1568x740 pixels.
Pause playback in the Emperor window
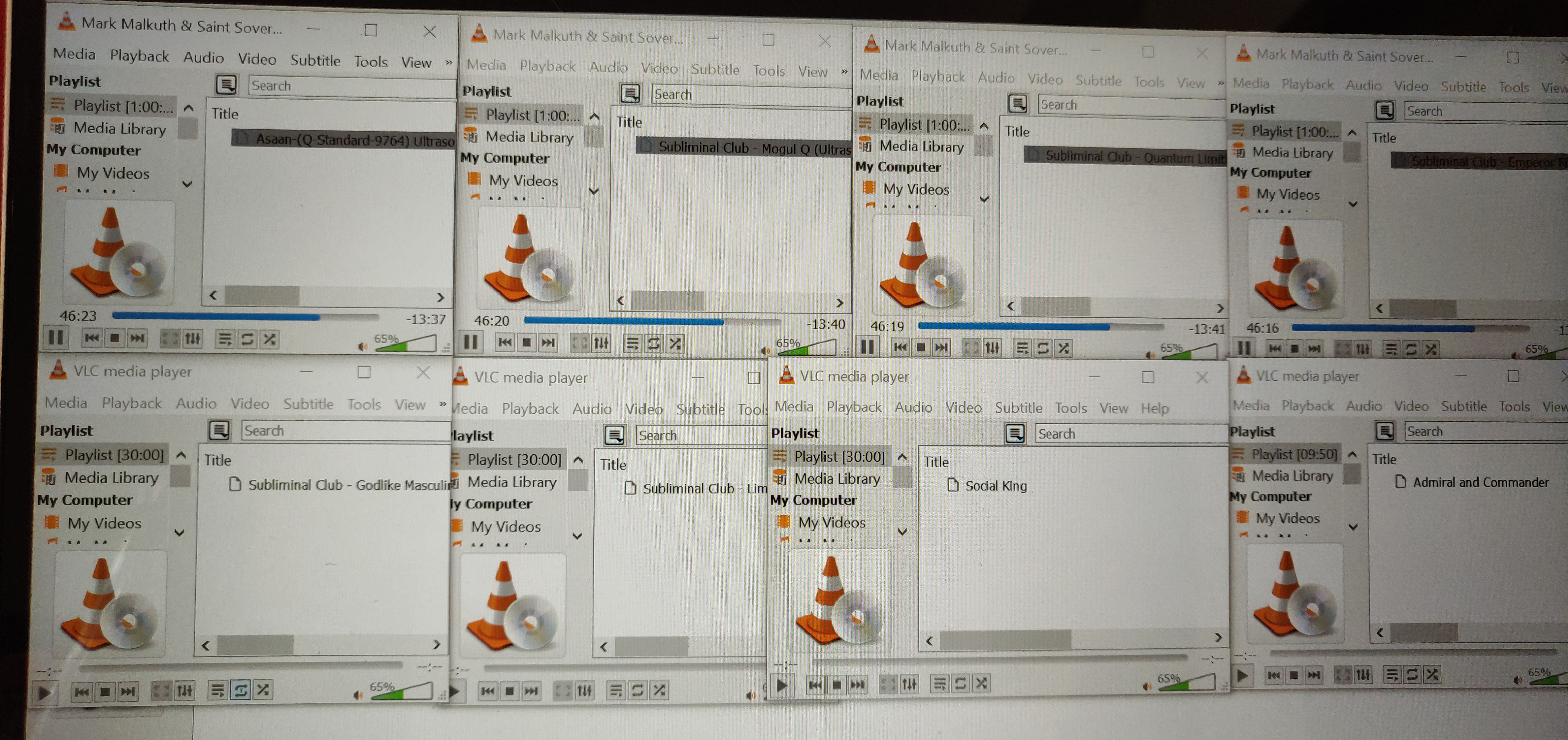[x=1245, y=348]
